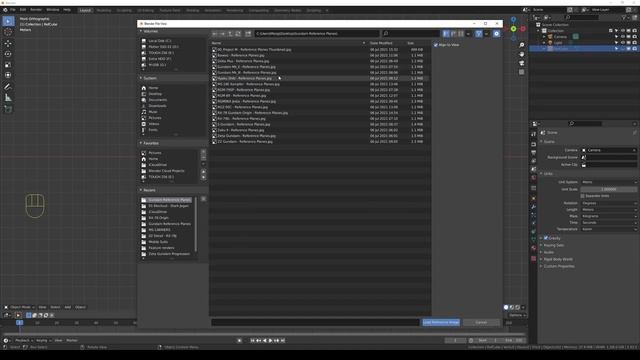The image size is (640, 360).
Task: Open Downloads in System bookmarks
Action: (x=157, y=106)
